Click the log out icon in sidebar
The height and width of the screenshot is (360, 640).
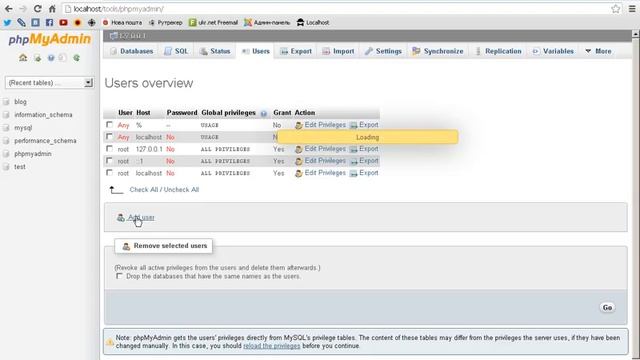pyautogui.click(x=37, y=58)
